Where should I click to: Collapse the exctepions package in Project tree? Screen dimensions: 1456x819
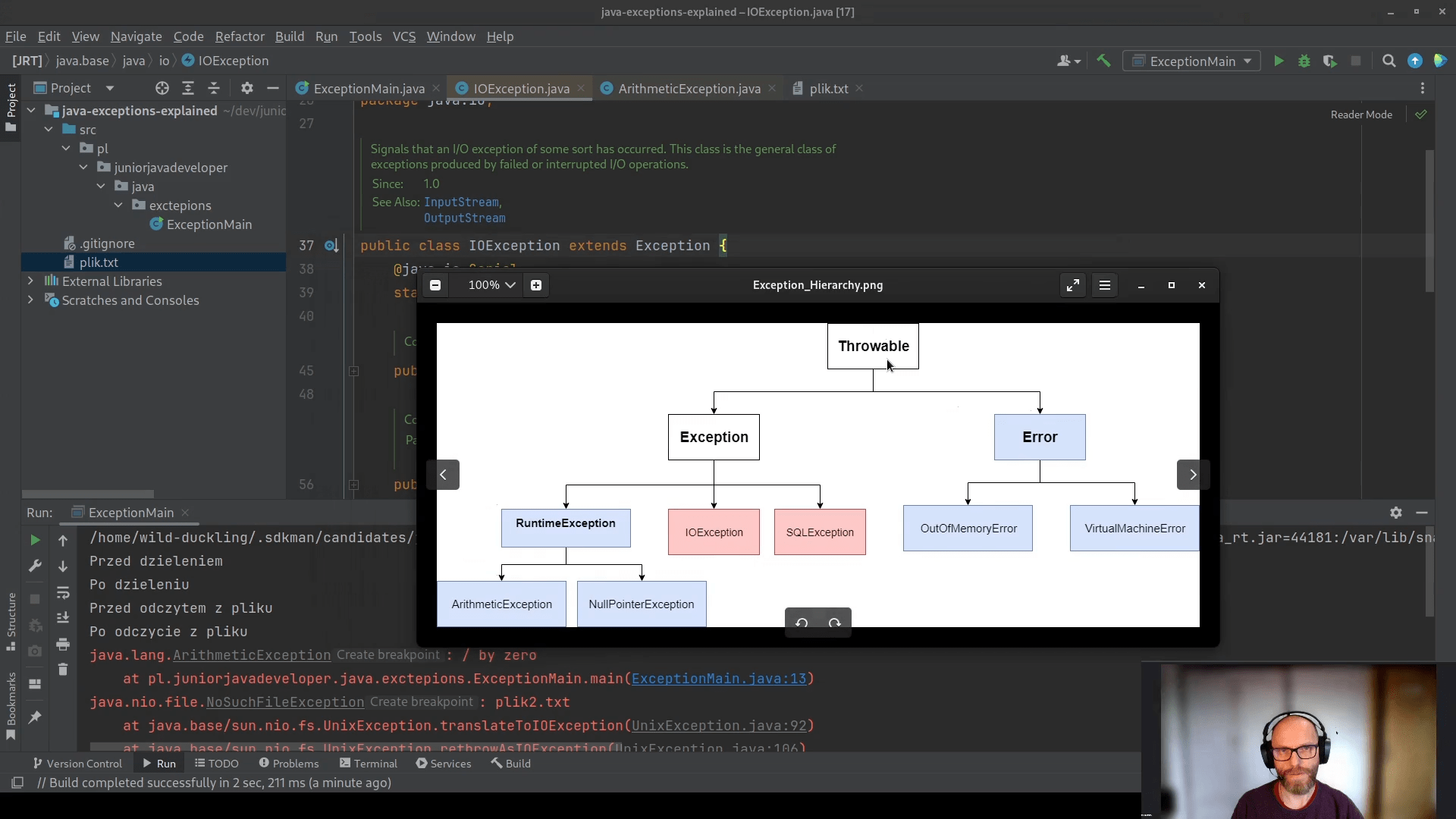pos(118,206)
